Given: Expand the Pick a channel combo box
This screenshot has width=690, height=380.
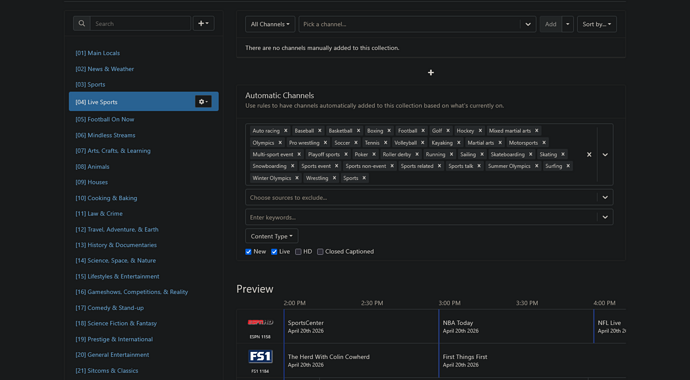Looking at the screenshot, I should click(528, 24).
